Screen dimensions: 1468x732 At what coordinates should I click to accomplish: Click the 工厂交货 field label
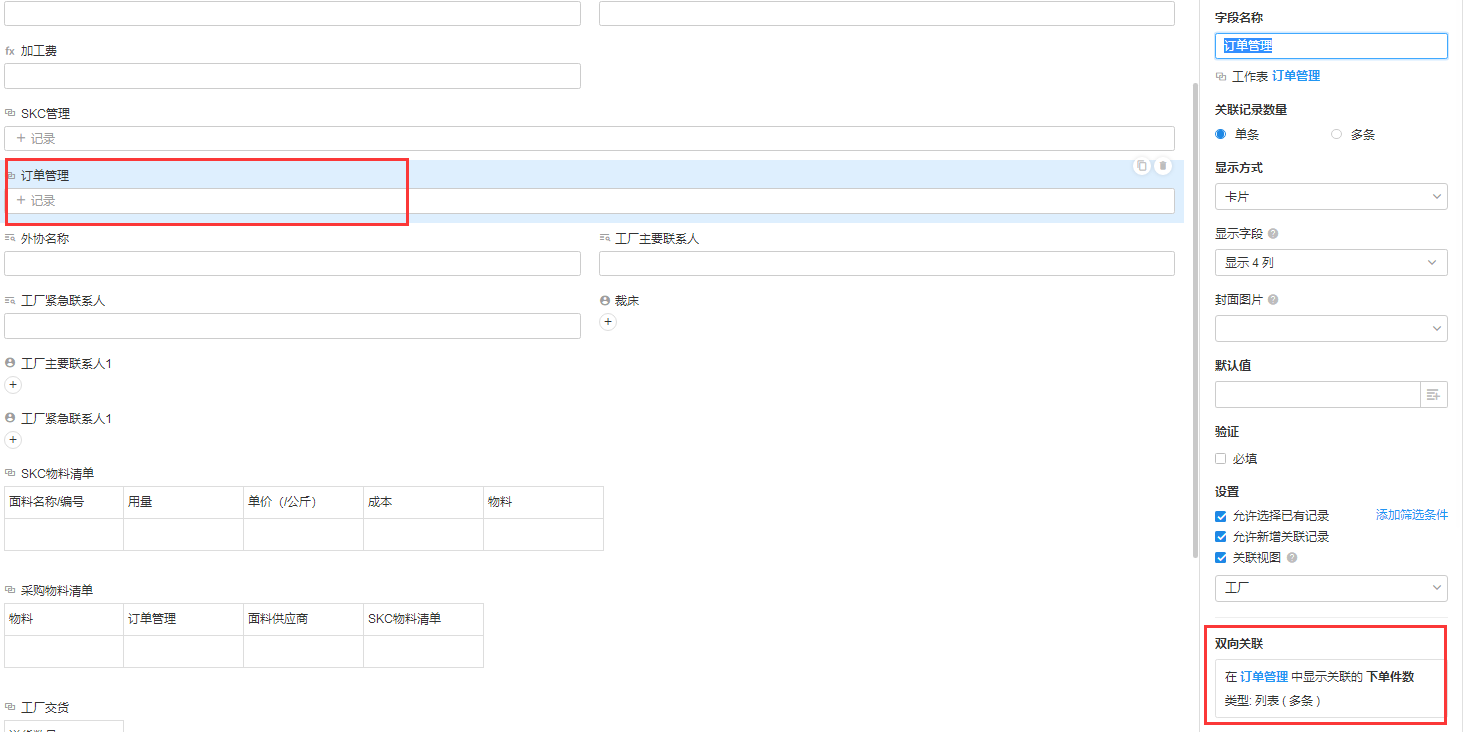[45, 708]
